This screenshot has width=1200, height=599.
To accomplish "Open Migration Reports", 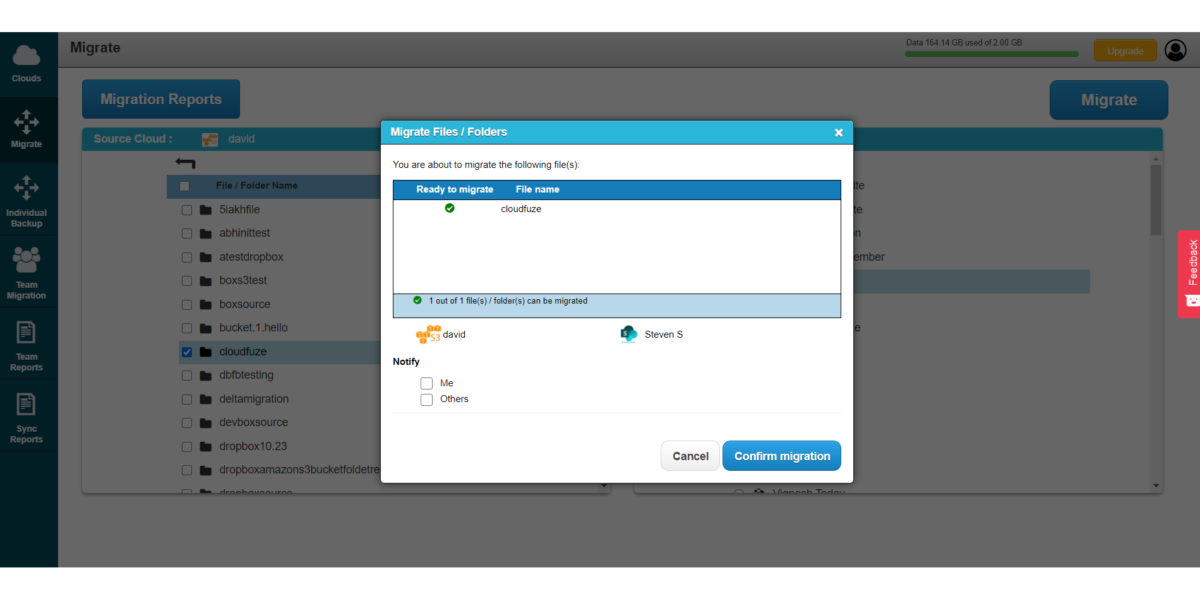I will tap(160, 98).
